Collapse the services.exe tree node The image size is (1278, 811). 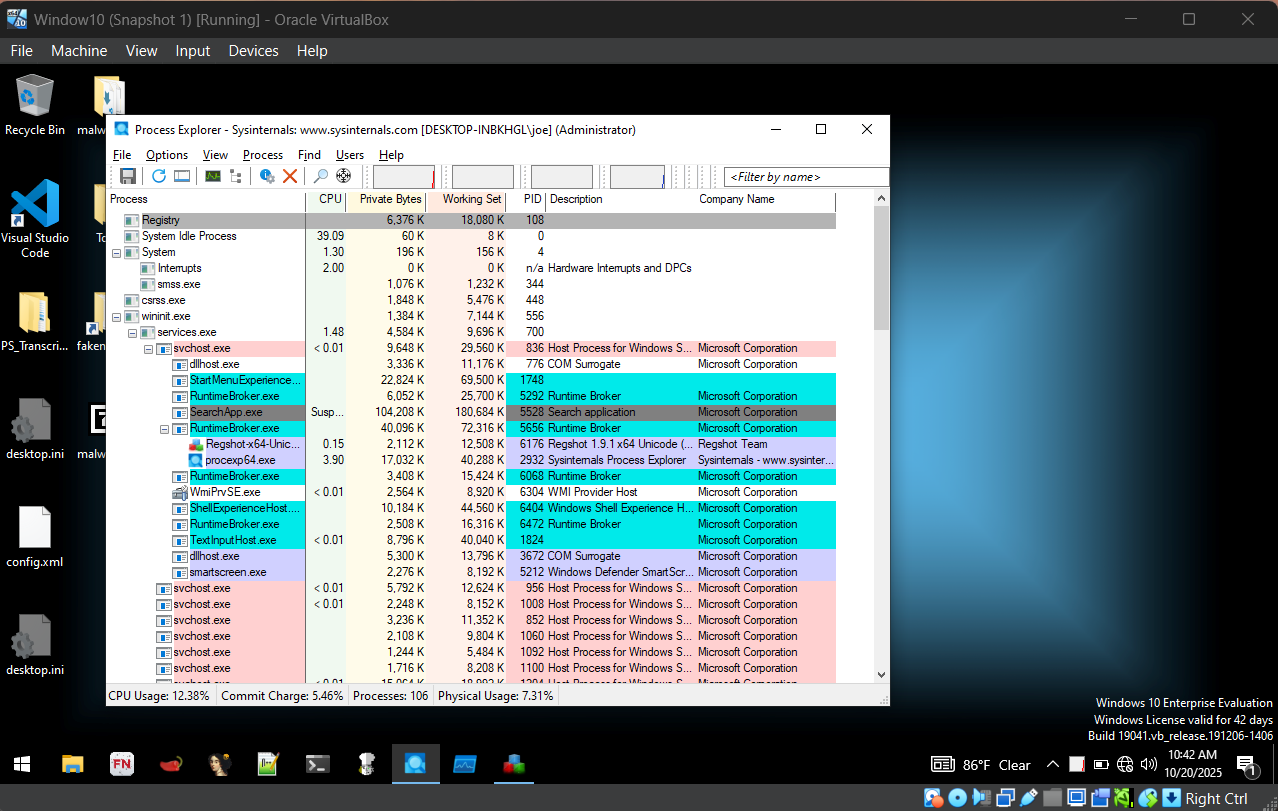pos(132,332)
